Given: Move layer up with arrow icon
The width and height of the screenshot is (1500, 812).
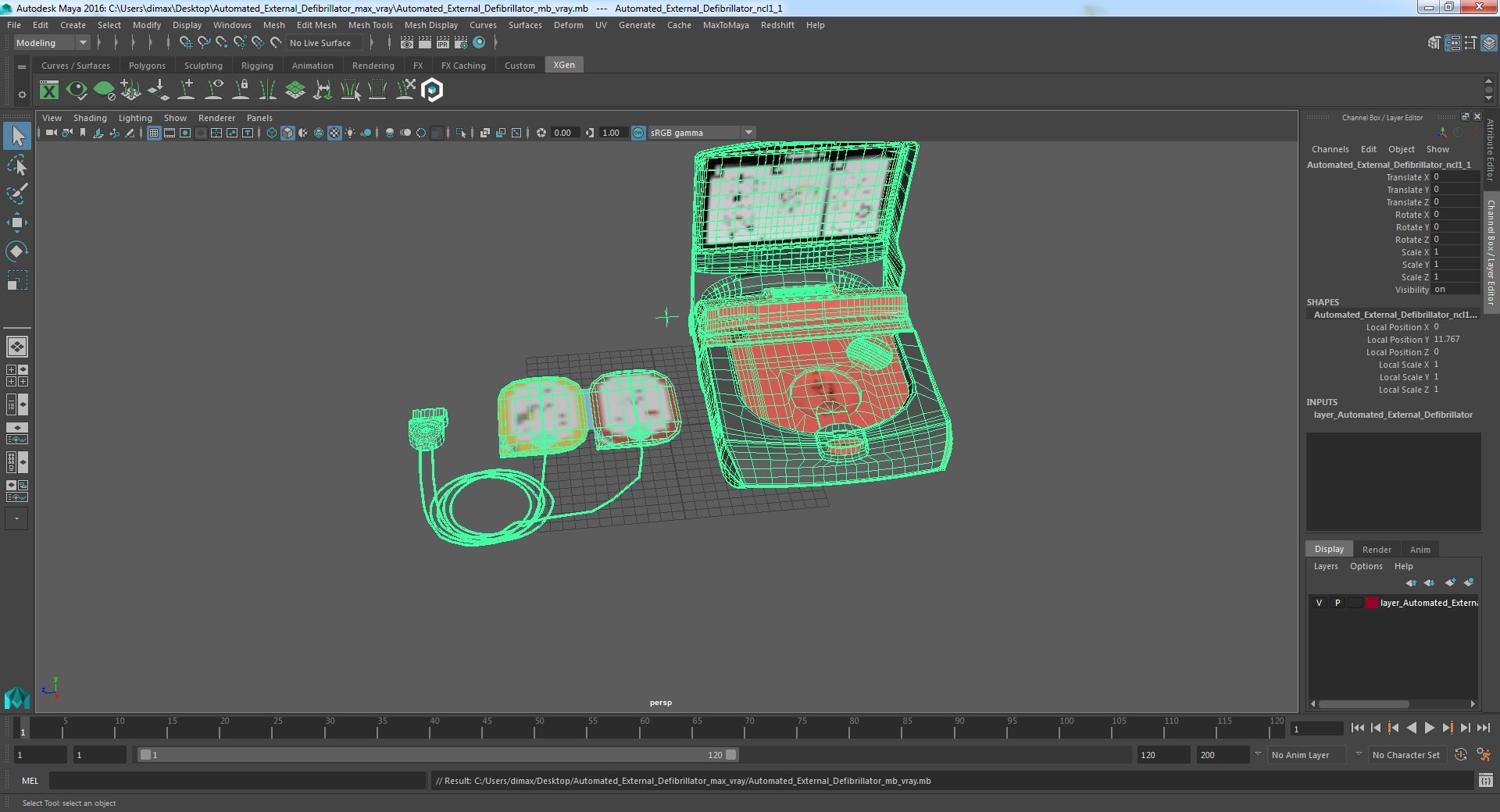Looking at the screenshot, I should point(1411,582).
